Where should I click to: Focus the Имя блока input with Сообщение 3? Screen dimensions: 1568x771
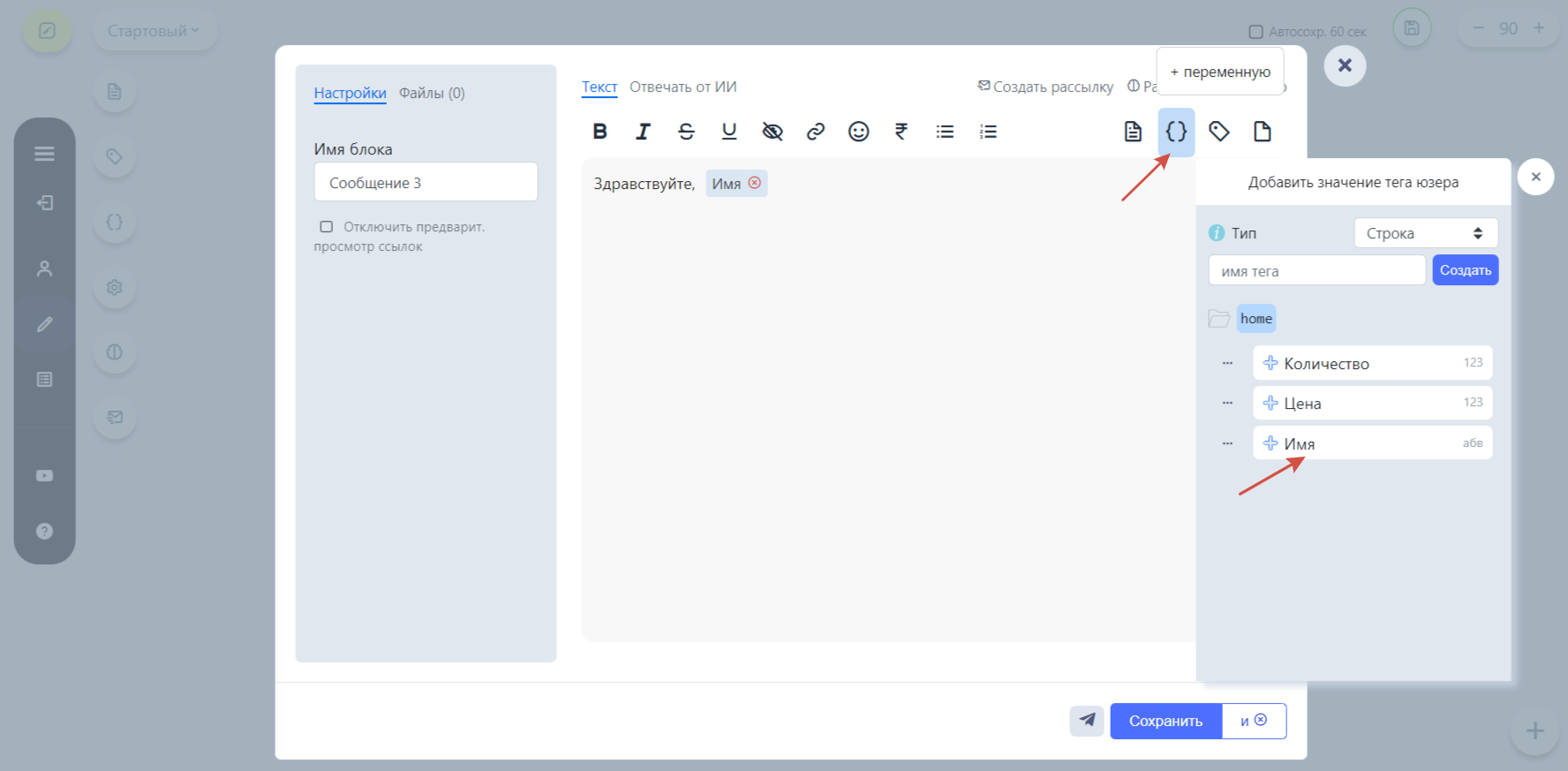click(x=426, y=182)
